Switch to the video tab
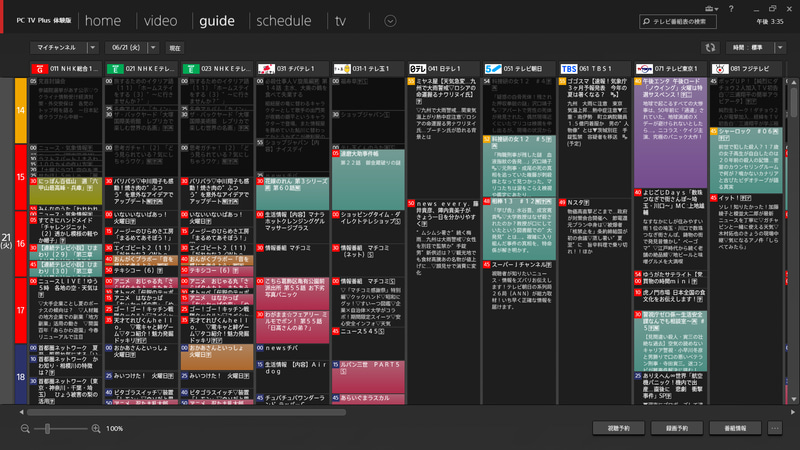800x450 pixels. coord(161,21)
